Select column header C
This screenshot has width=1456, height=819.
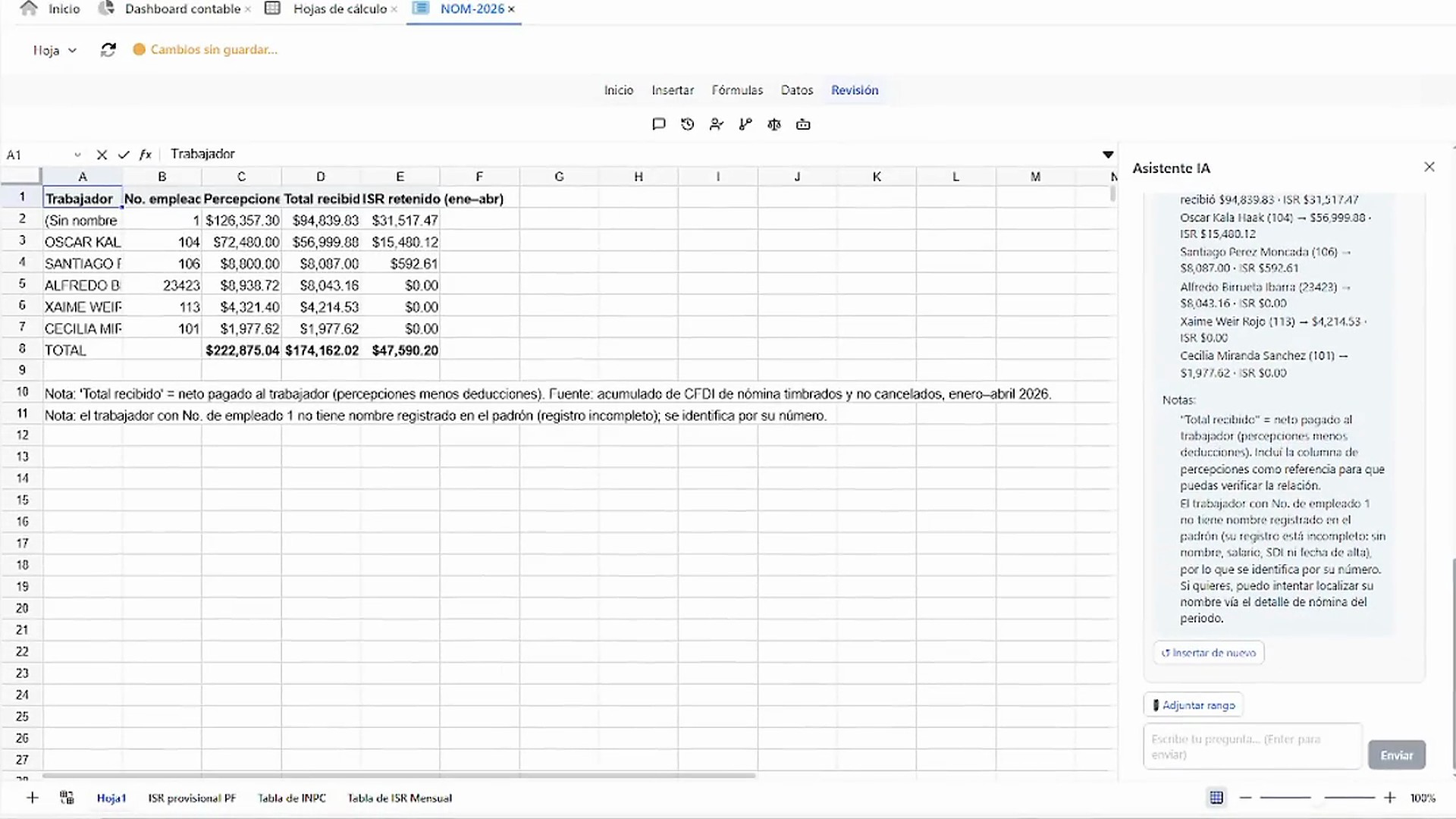pos(241,177)
